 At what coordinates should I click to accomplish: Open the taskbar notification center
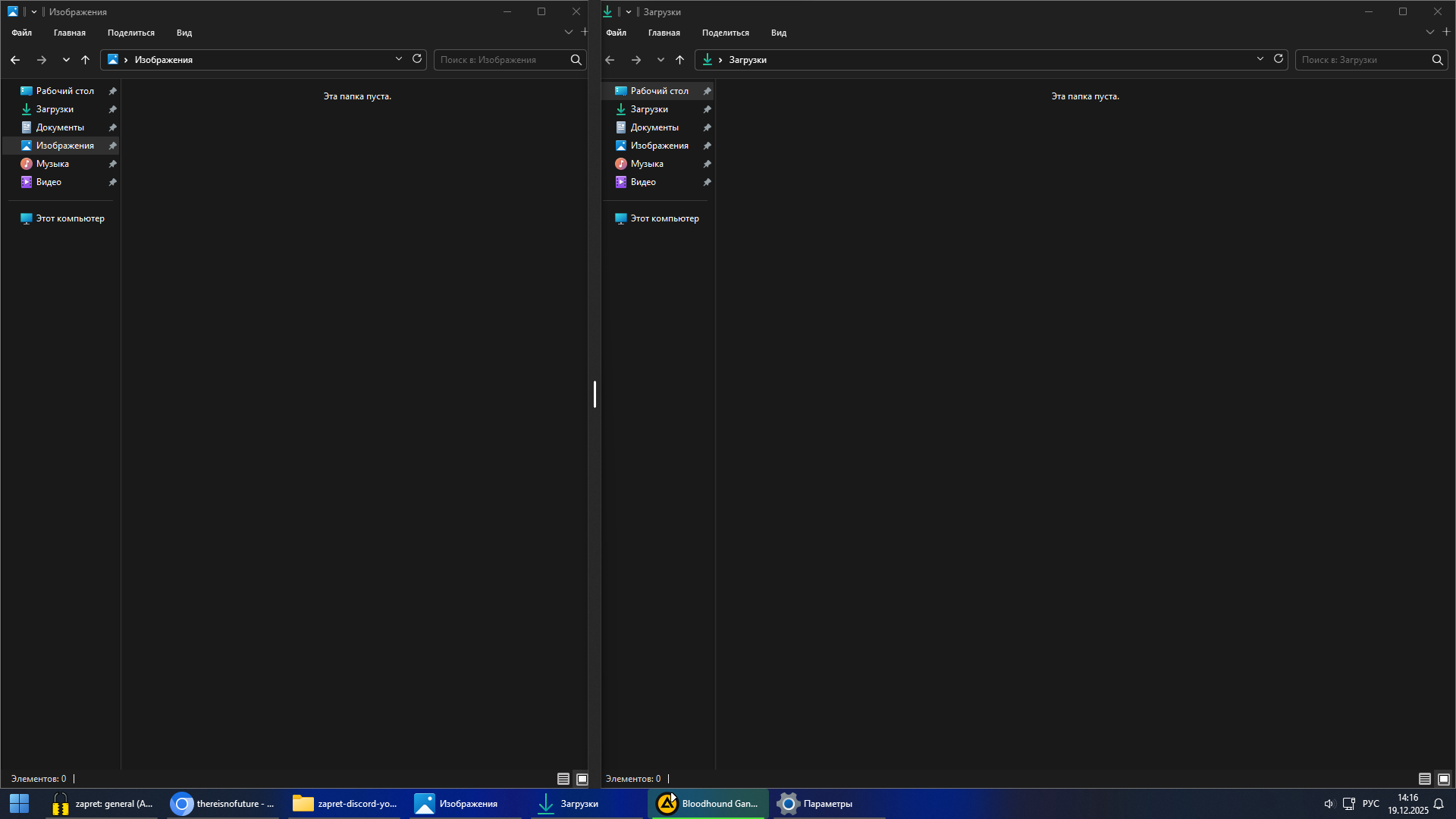click(1438, 804)
